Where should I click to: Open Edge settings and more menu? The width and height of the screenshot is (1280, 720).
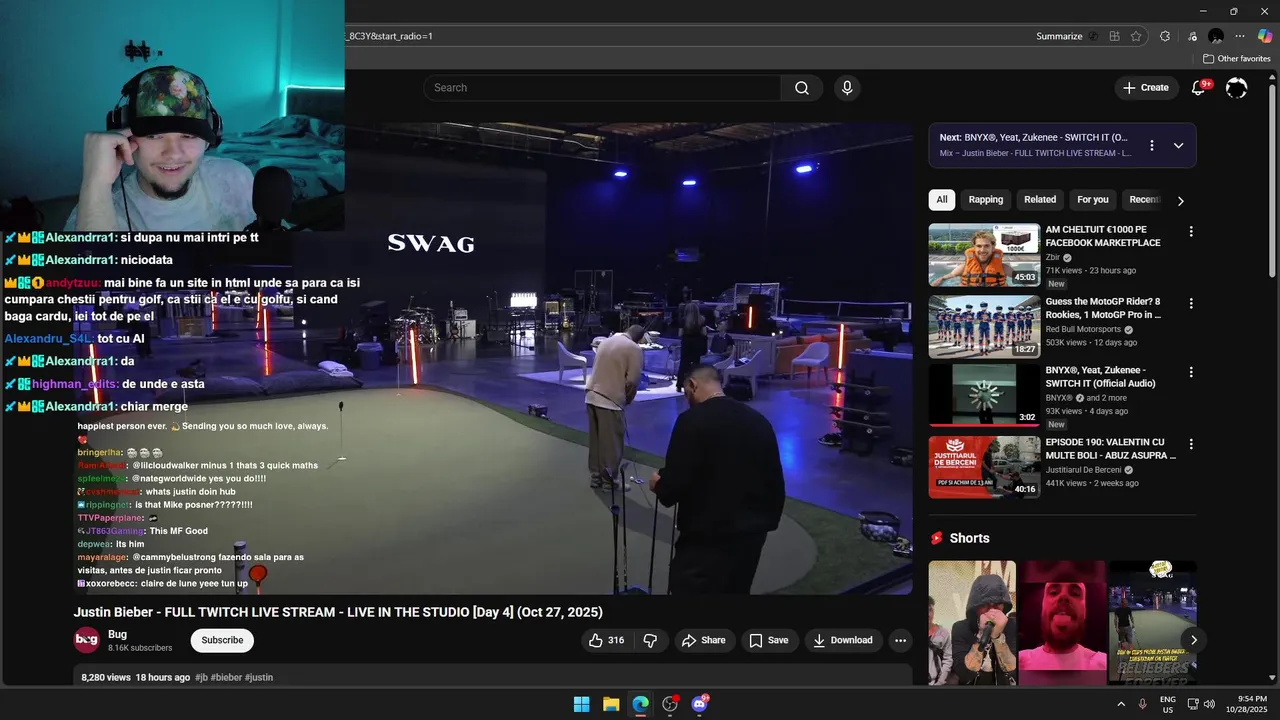[1240, 36]
